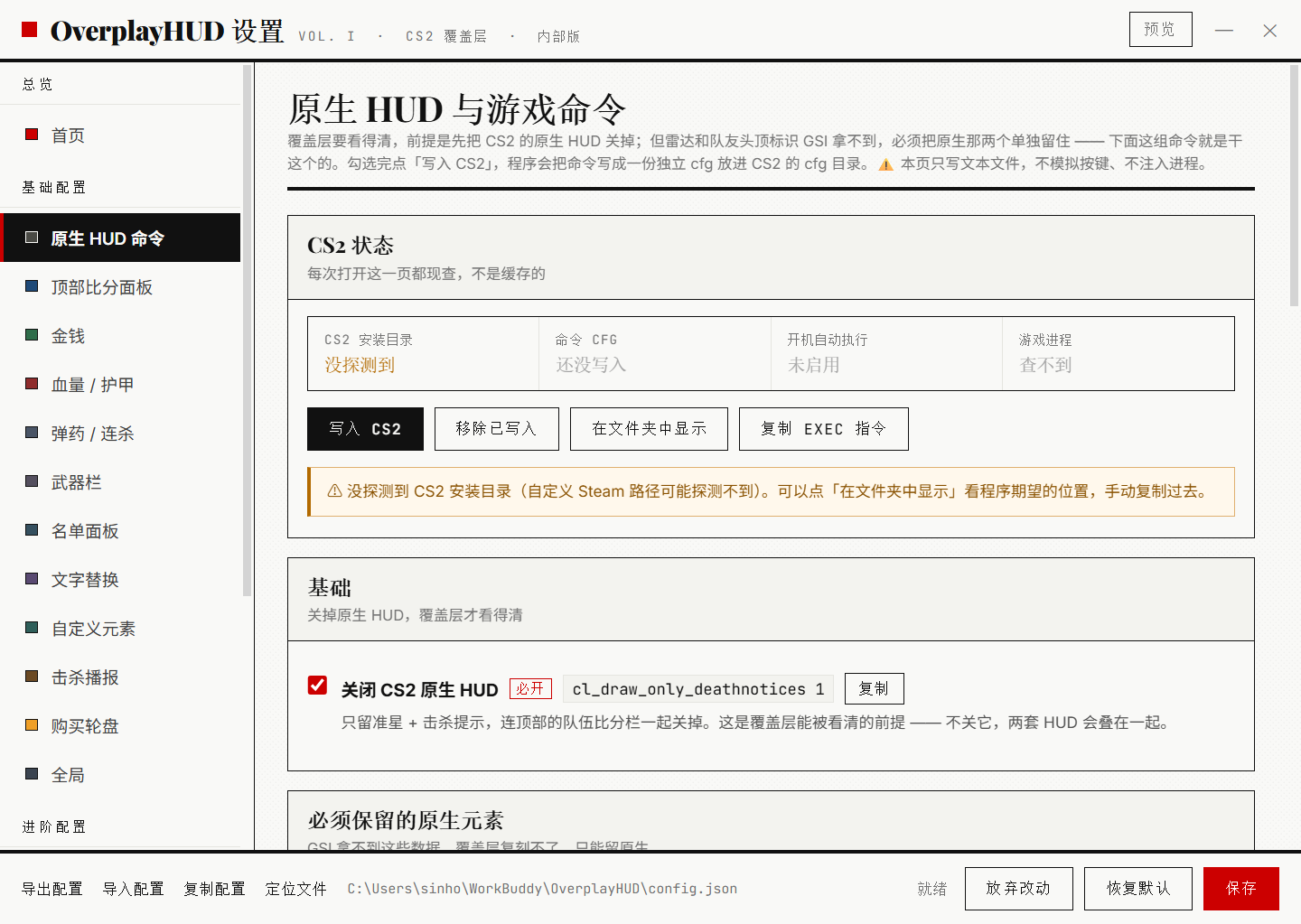This screenshot has width=1301, height=924.
Task: Click the blue square icon beside 顶部比分面板
Action: pos(32,286)
